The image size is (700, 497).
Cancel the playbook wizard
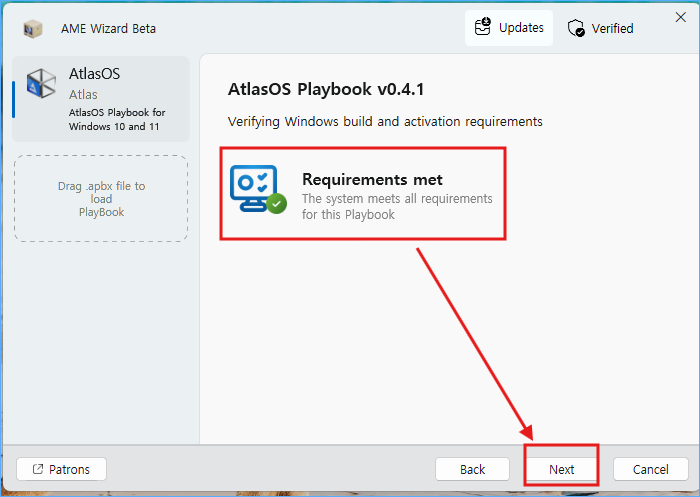click(x=650, y=469)
